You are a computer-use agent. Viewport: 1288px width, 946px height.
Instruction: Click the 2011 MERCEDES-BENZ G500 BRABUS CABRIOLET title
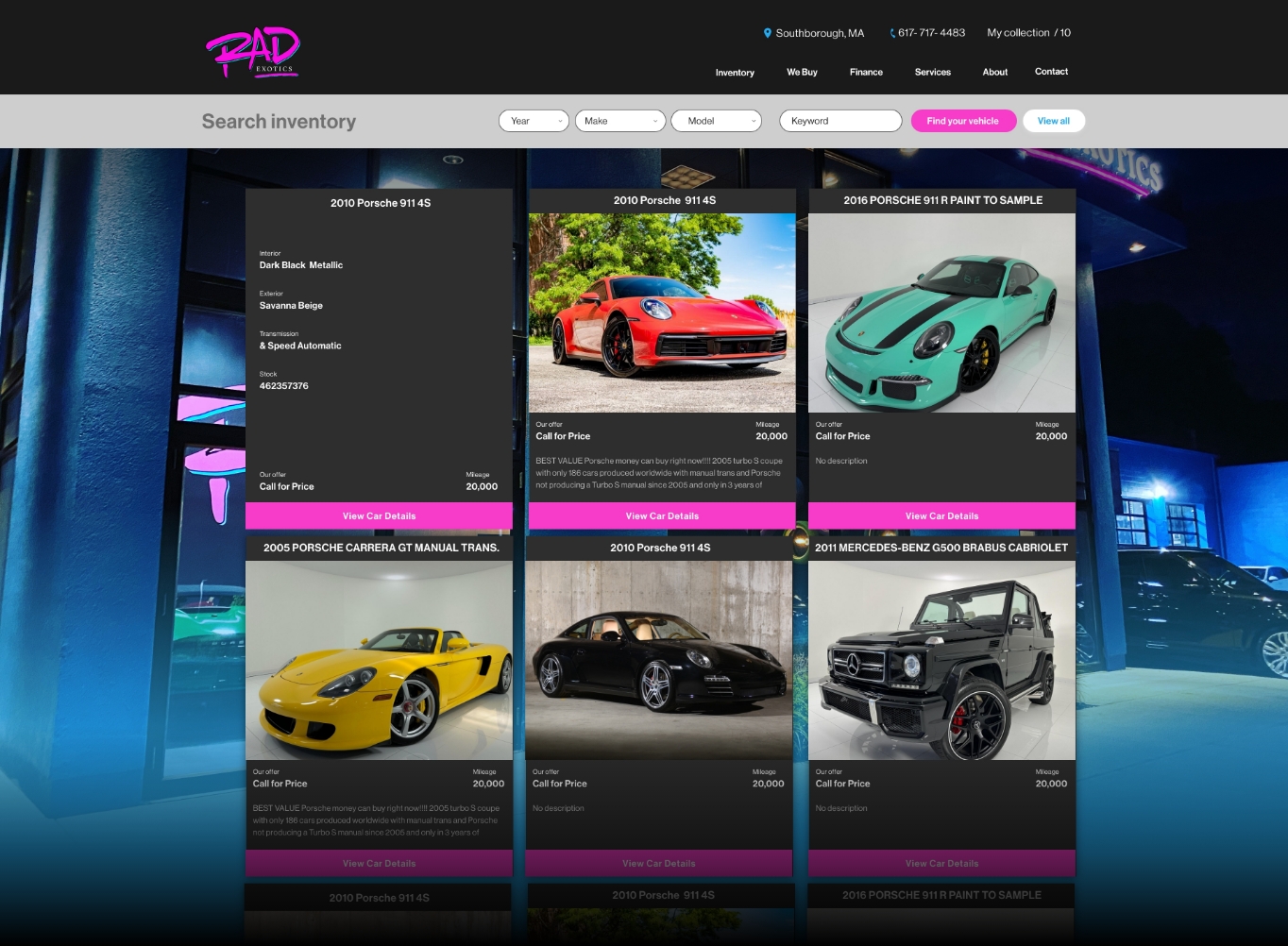941,548
